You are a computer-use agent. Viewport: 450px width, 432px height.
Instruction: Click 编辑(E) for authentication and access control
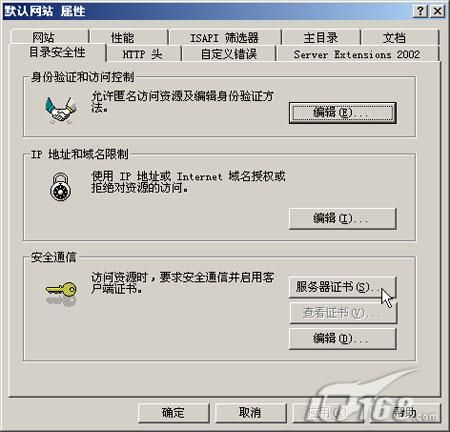[x=343, y=113]
